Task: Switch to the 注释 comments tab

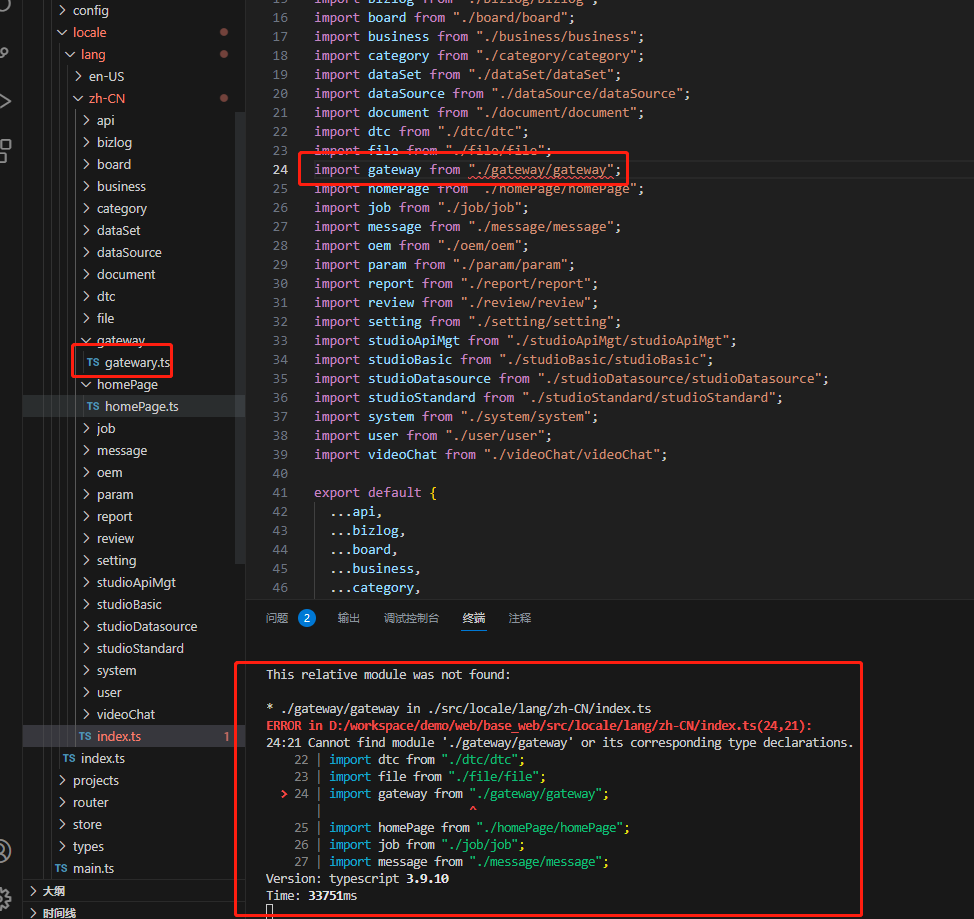Action: 520,618
